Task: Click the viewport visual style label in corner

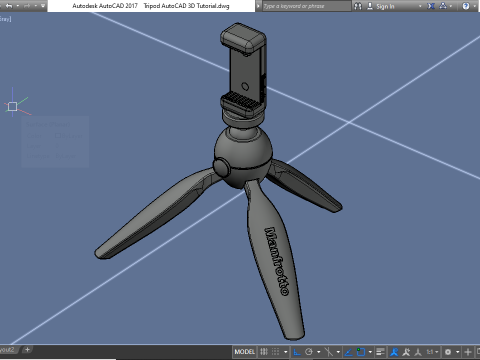Action: pos(5,19)
